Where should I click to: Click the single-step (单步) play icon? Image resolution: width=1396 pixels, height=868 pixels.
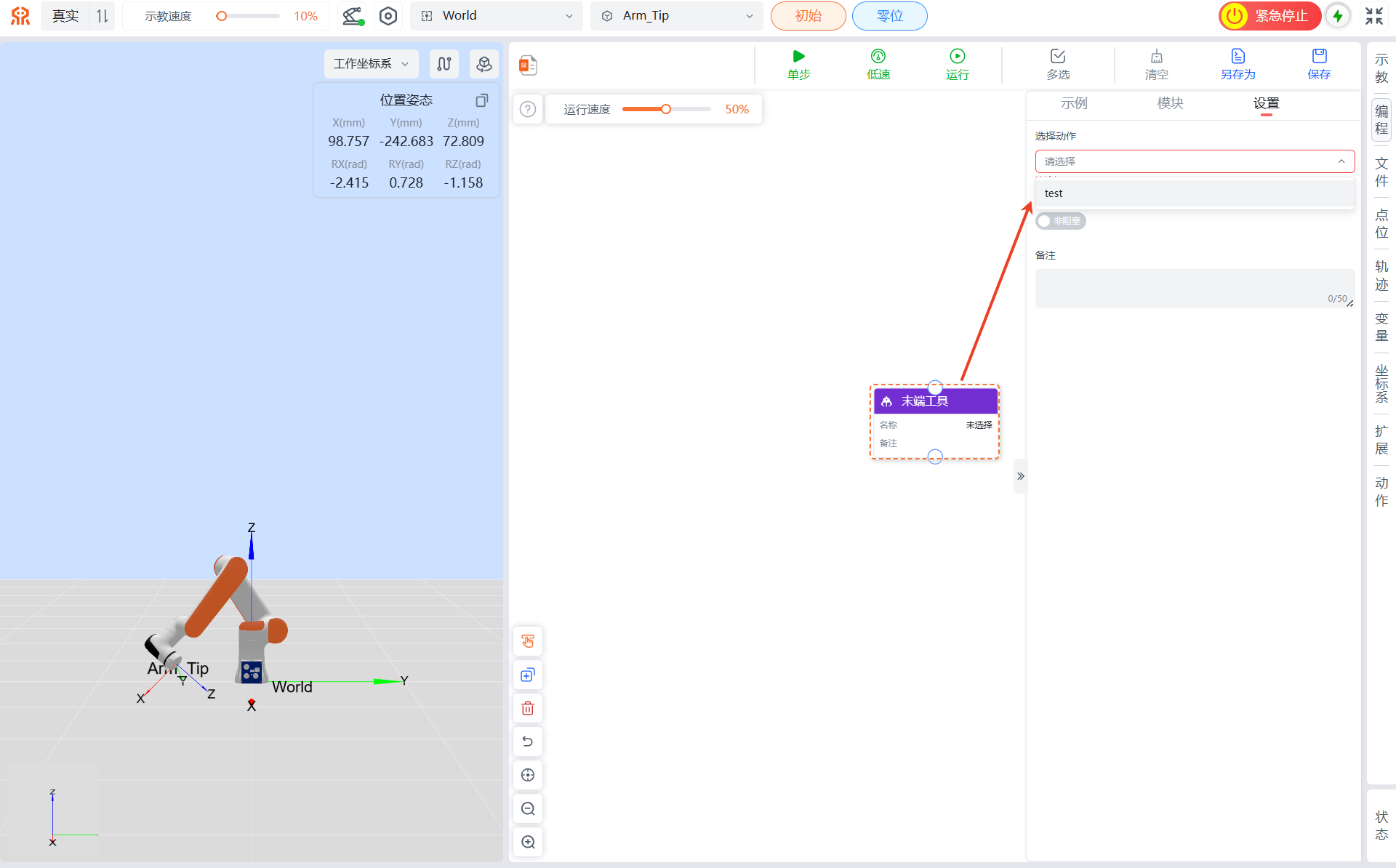(x=798, y=57)
